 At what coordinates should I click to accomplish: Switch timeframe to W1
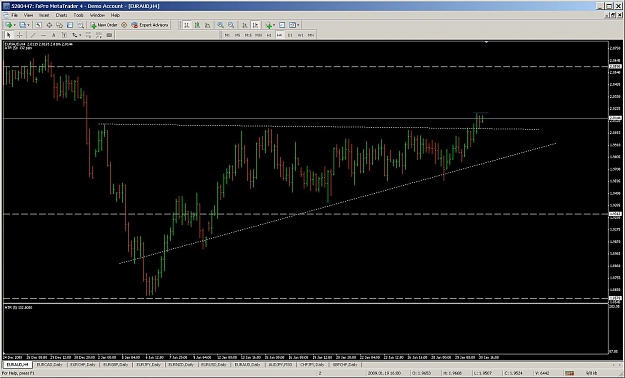pos(300,35)
